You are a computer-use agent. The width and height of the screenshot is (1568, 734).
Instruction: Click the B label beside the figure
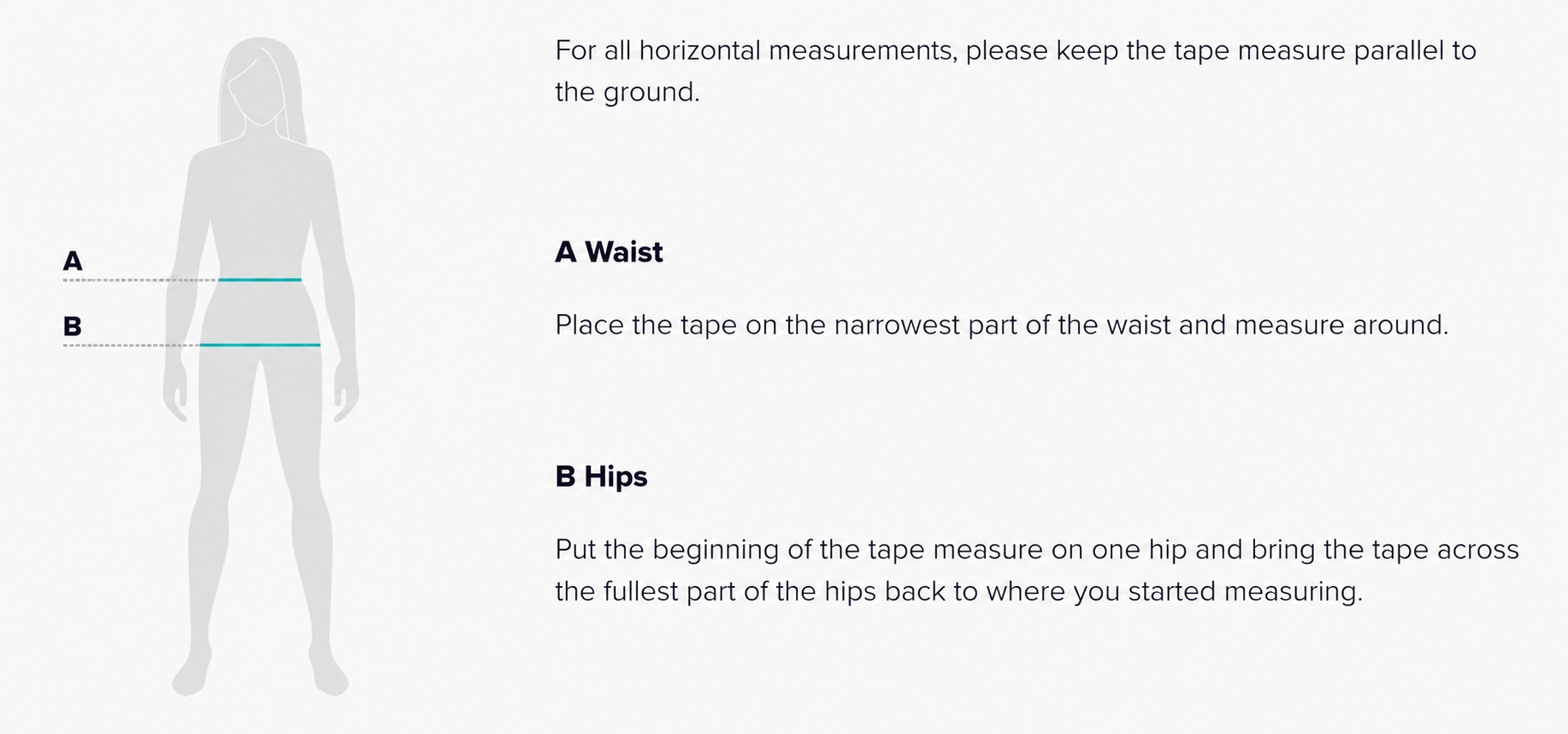tap(73, 326)
